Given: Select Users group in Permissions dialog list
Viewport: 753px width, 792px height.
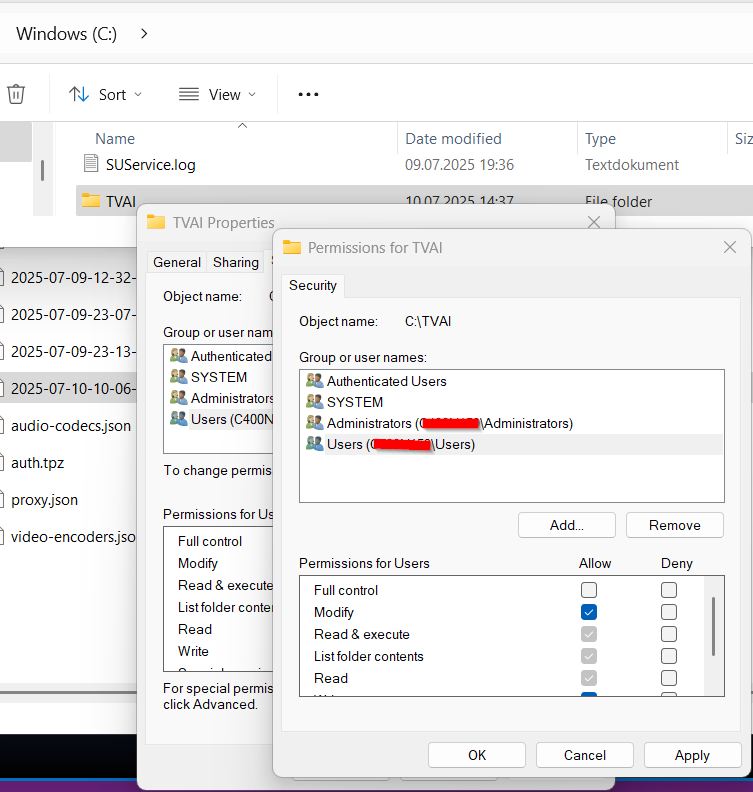Looking at the screenshot, I should (512, 444).
